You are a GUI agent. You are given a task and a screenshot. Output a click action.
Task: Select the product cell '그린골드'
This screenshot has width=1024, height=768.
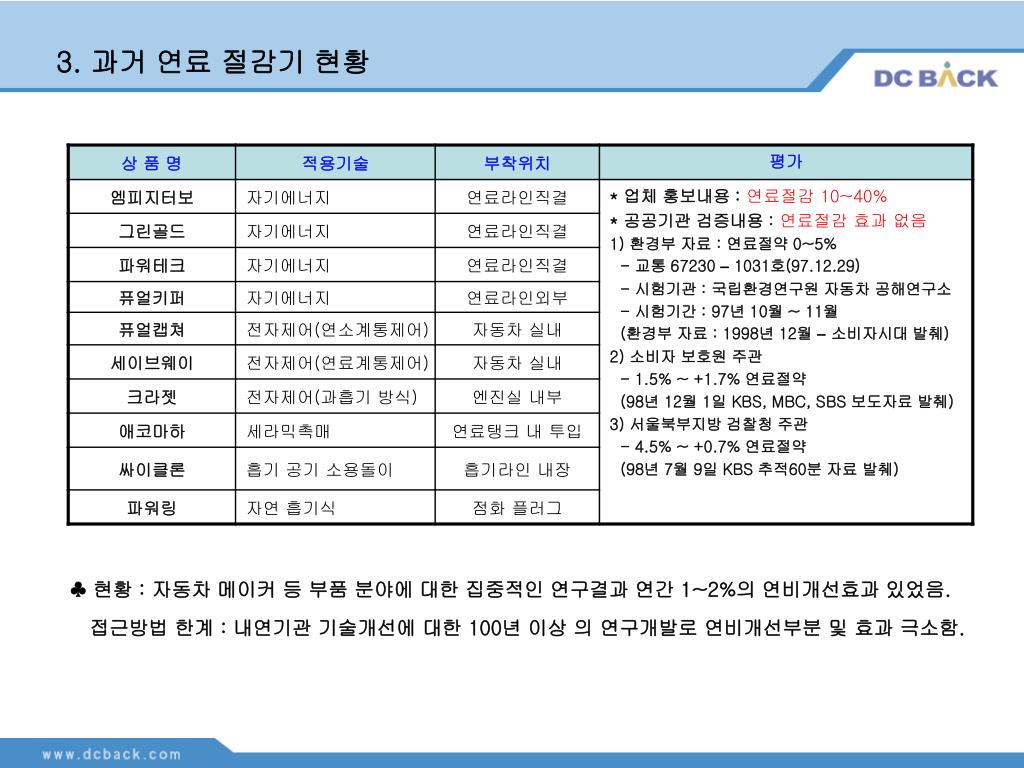152,231
